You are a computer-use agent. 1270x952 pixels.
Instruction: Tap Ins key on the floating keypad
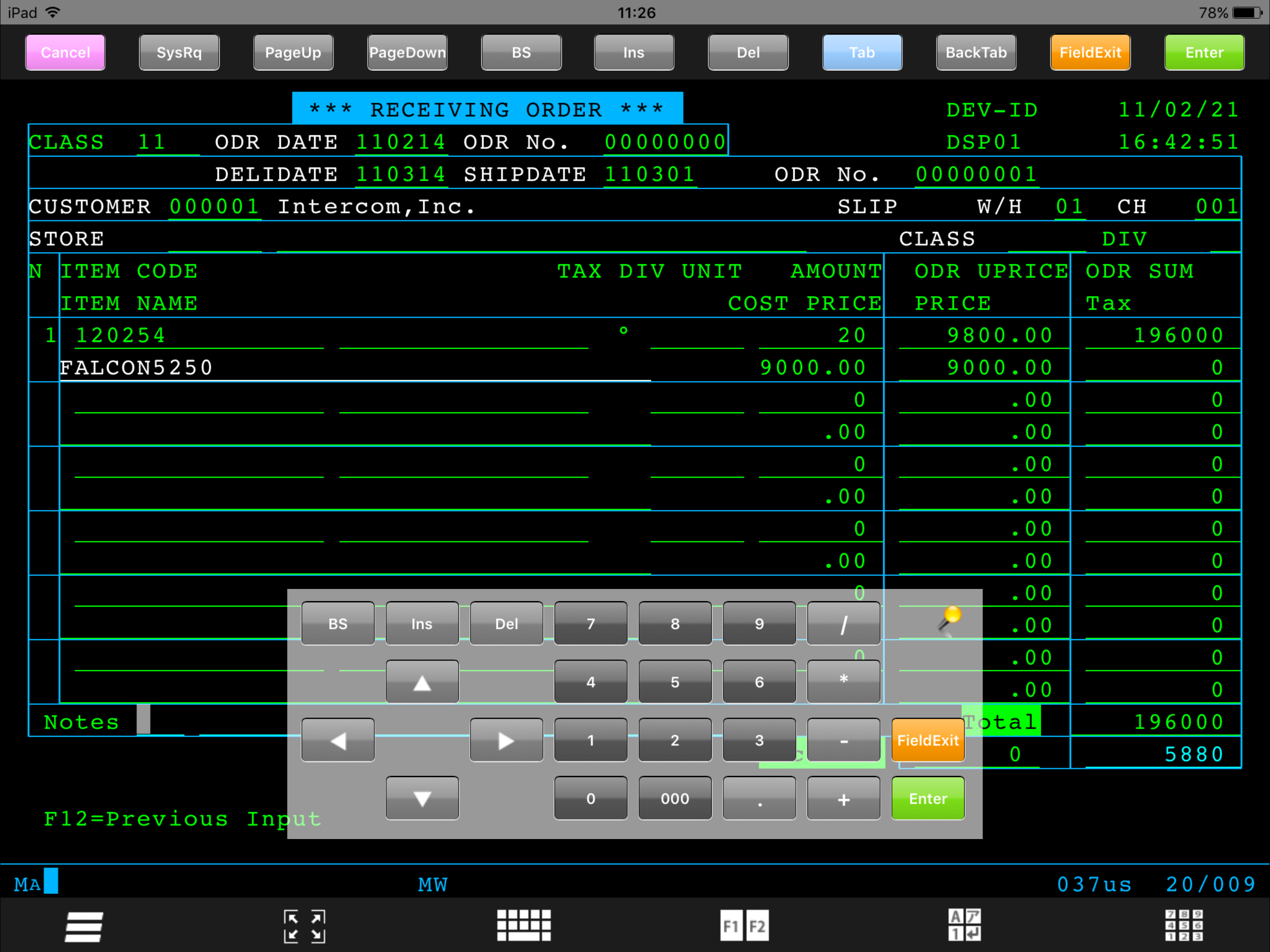coord(422,623)
